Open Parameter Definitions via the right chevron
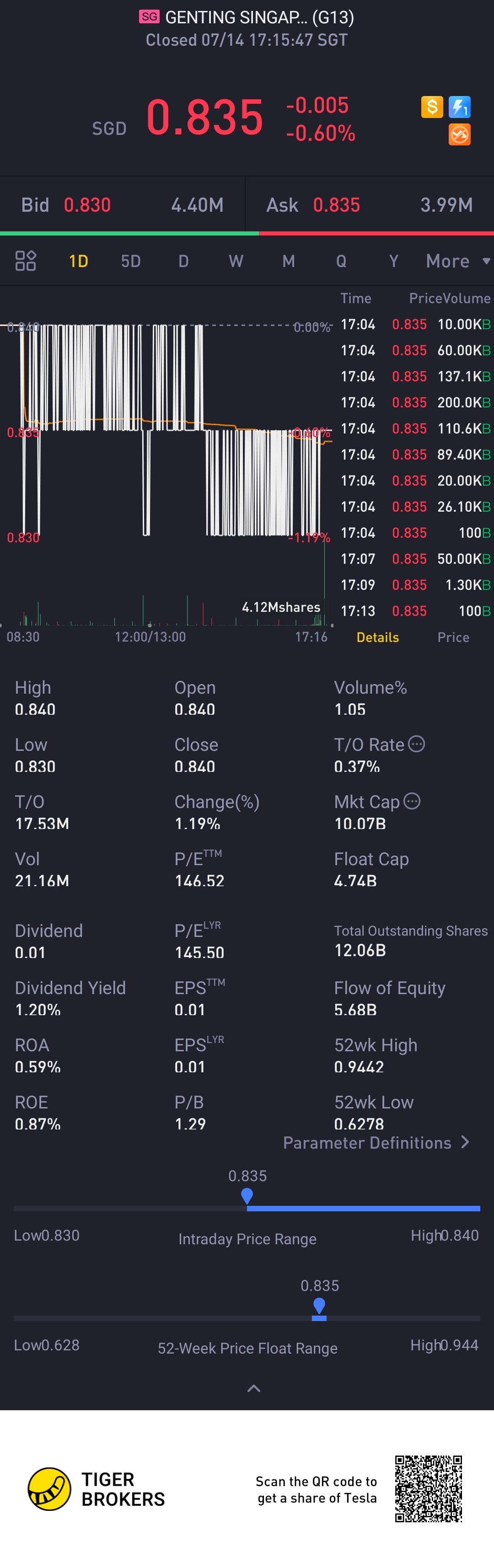This screenshot has width=494, height=1568. 465,1142
